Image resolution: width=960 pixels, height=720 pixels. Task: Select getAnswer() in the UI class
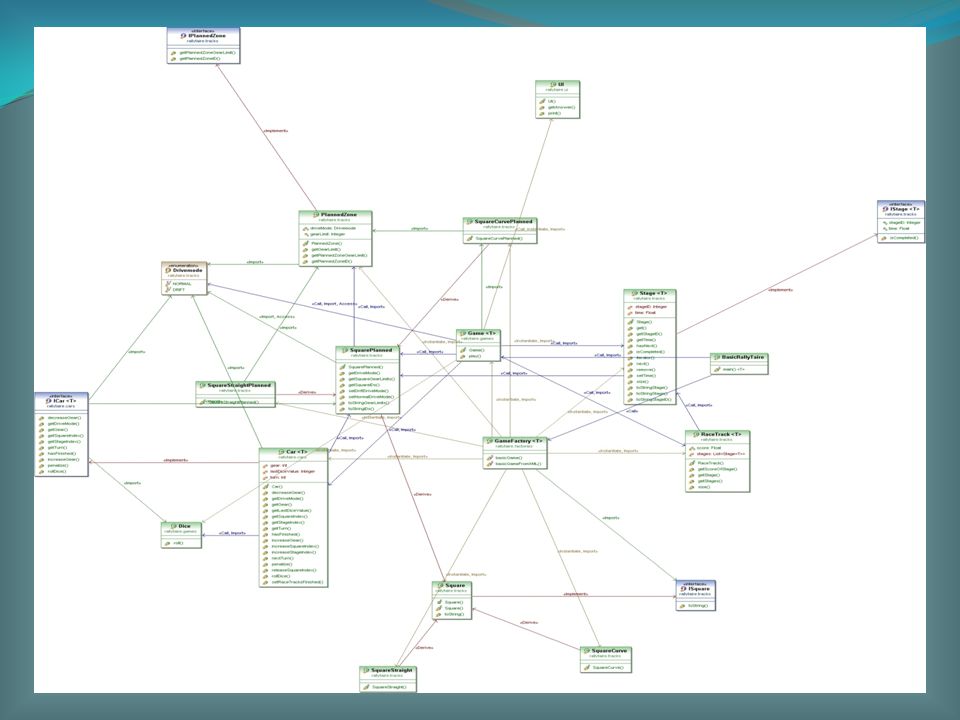point(561,107)
